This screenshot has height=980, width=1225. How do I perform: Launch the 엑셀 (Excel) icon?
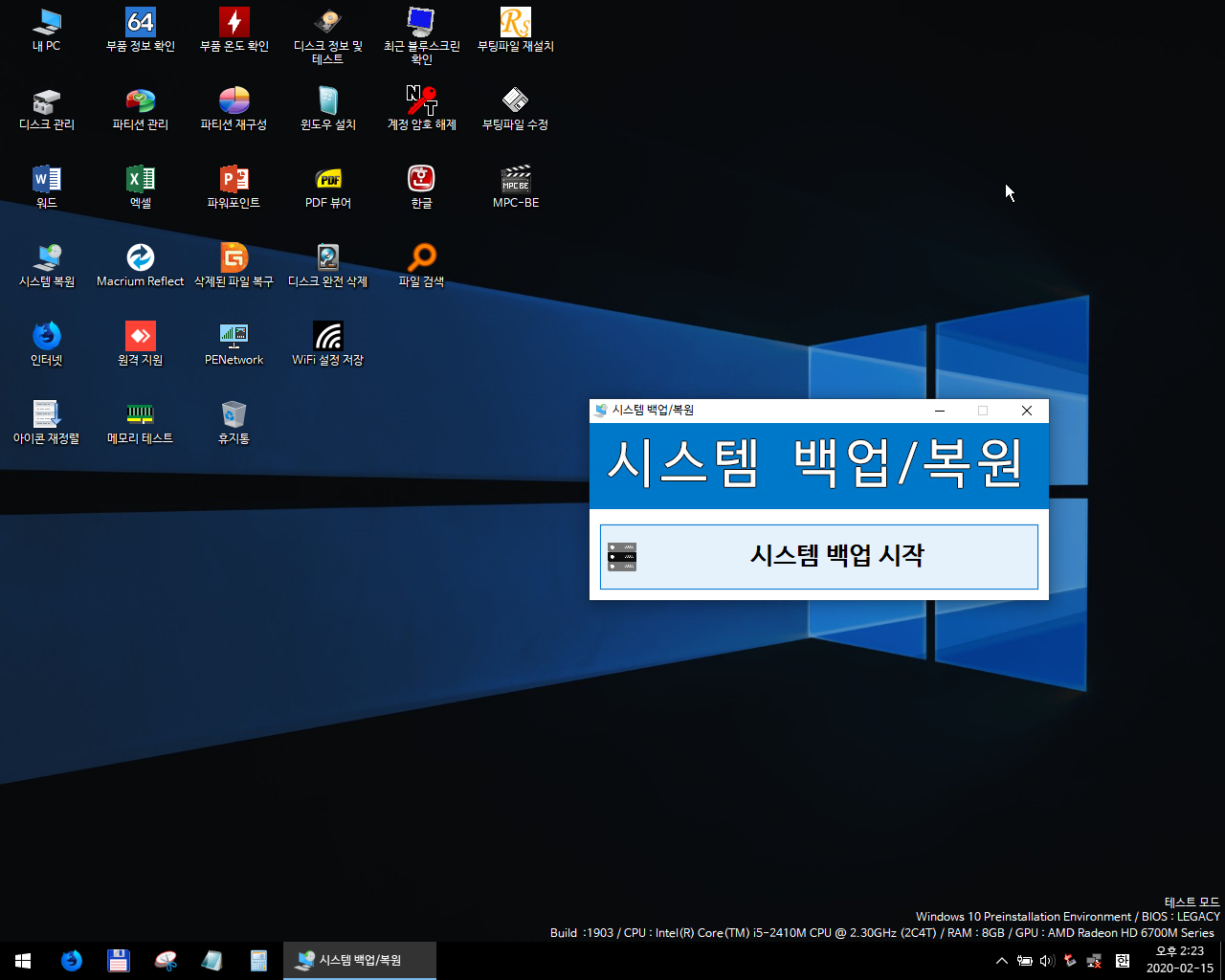tap(141, 187)
